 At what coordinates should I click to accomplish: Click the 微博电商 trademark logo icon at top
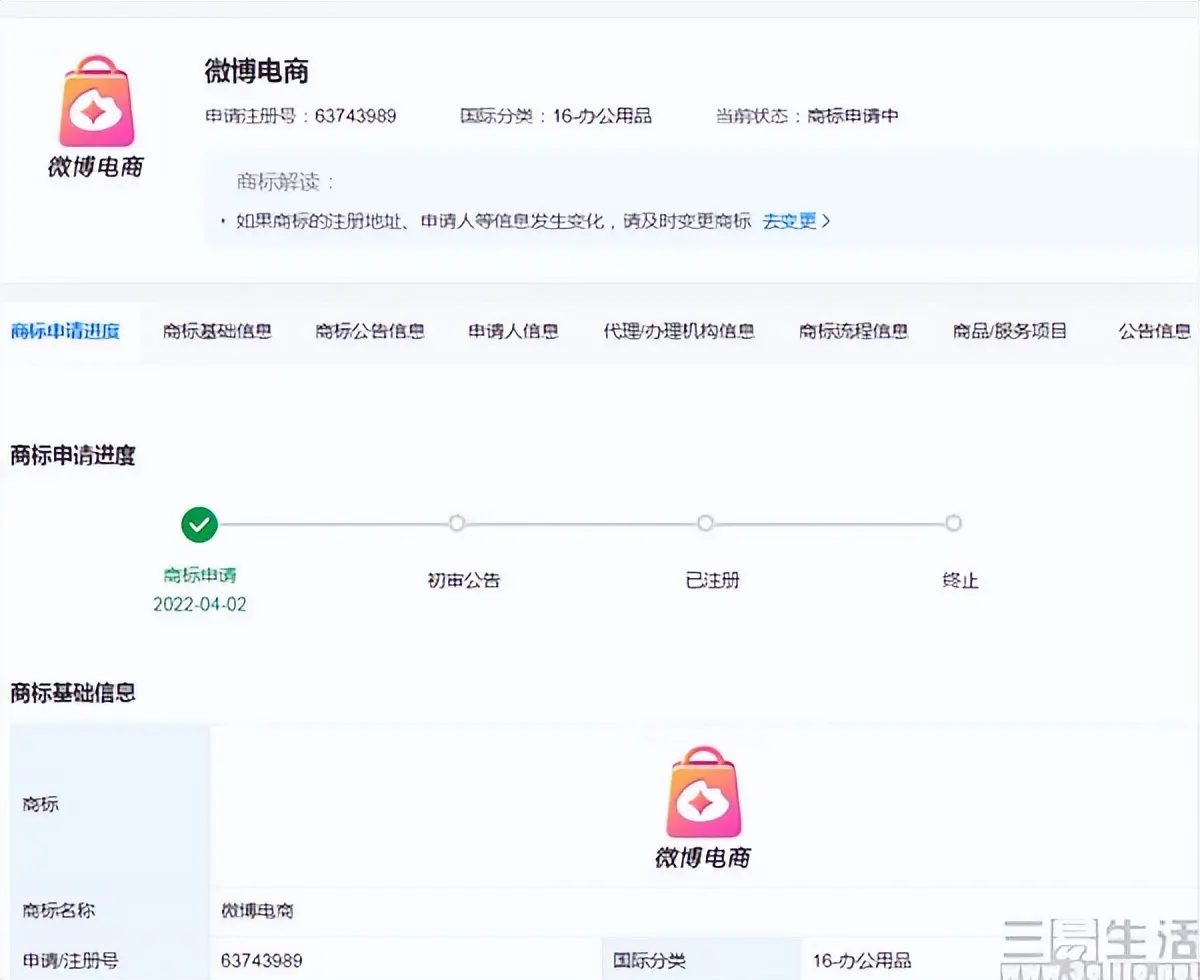tap(95, 105)
